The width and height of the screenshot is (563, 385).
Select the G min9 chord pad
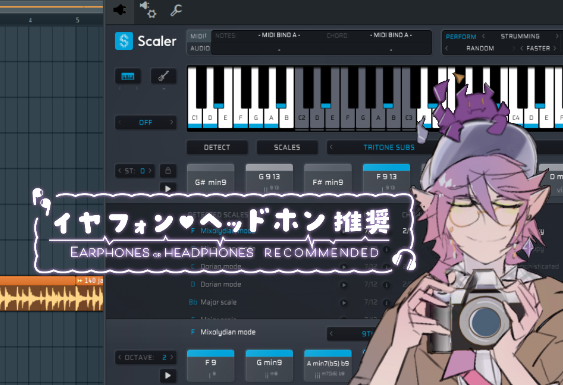coord(269,366)
